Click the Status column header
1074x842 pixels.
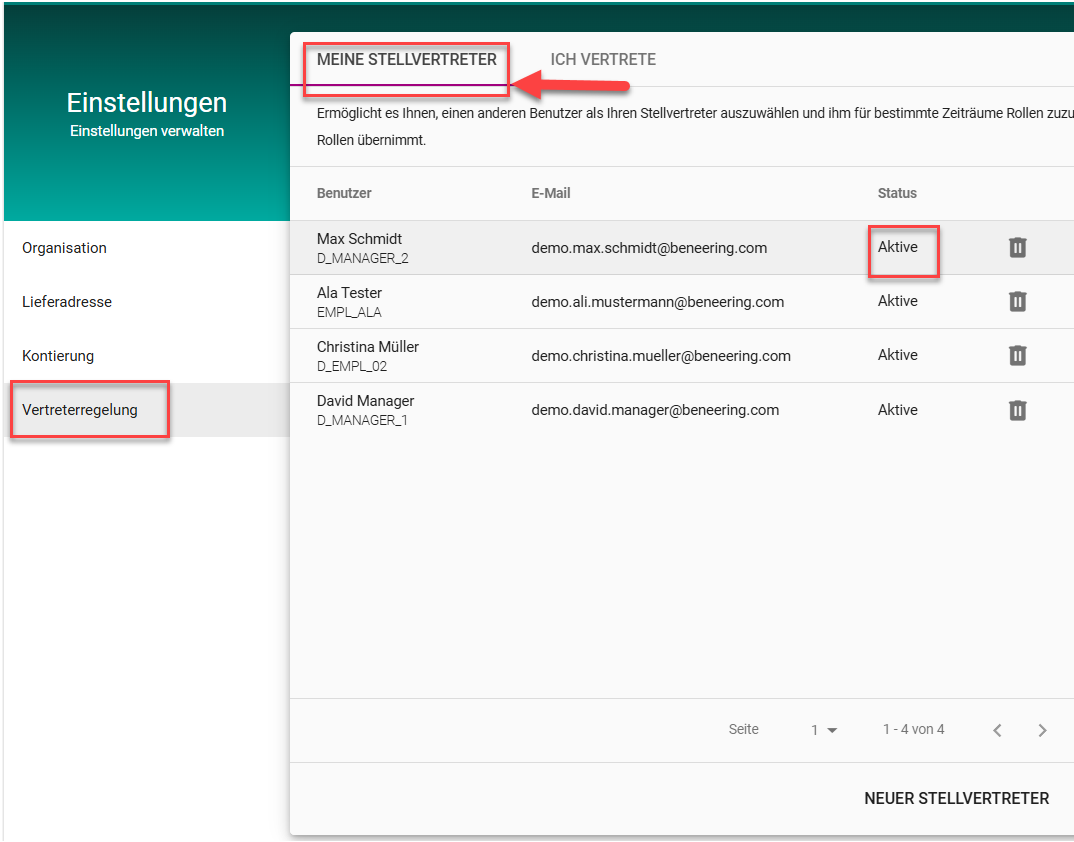(897, 193)
